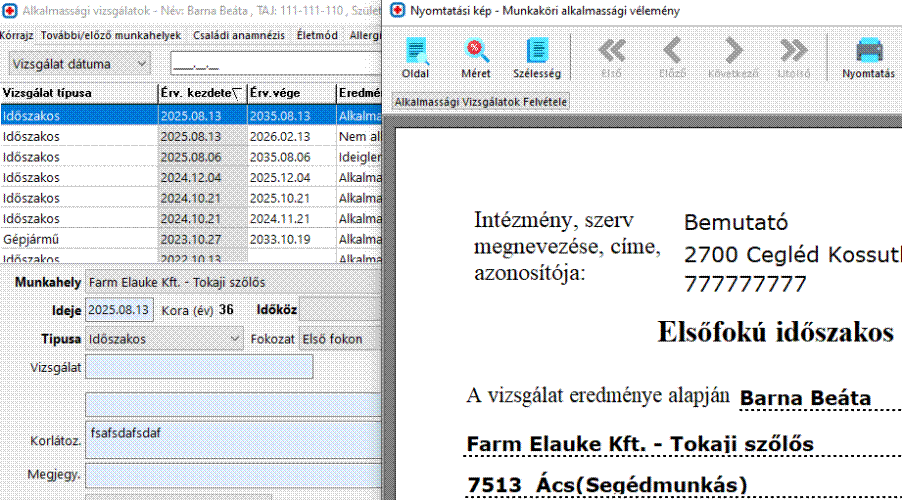Screen dimensions: 903x501
Task: Expand the Típusa dropdown showing Időszakos
Action: (x=164, y=339)
